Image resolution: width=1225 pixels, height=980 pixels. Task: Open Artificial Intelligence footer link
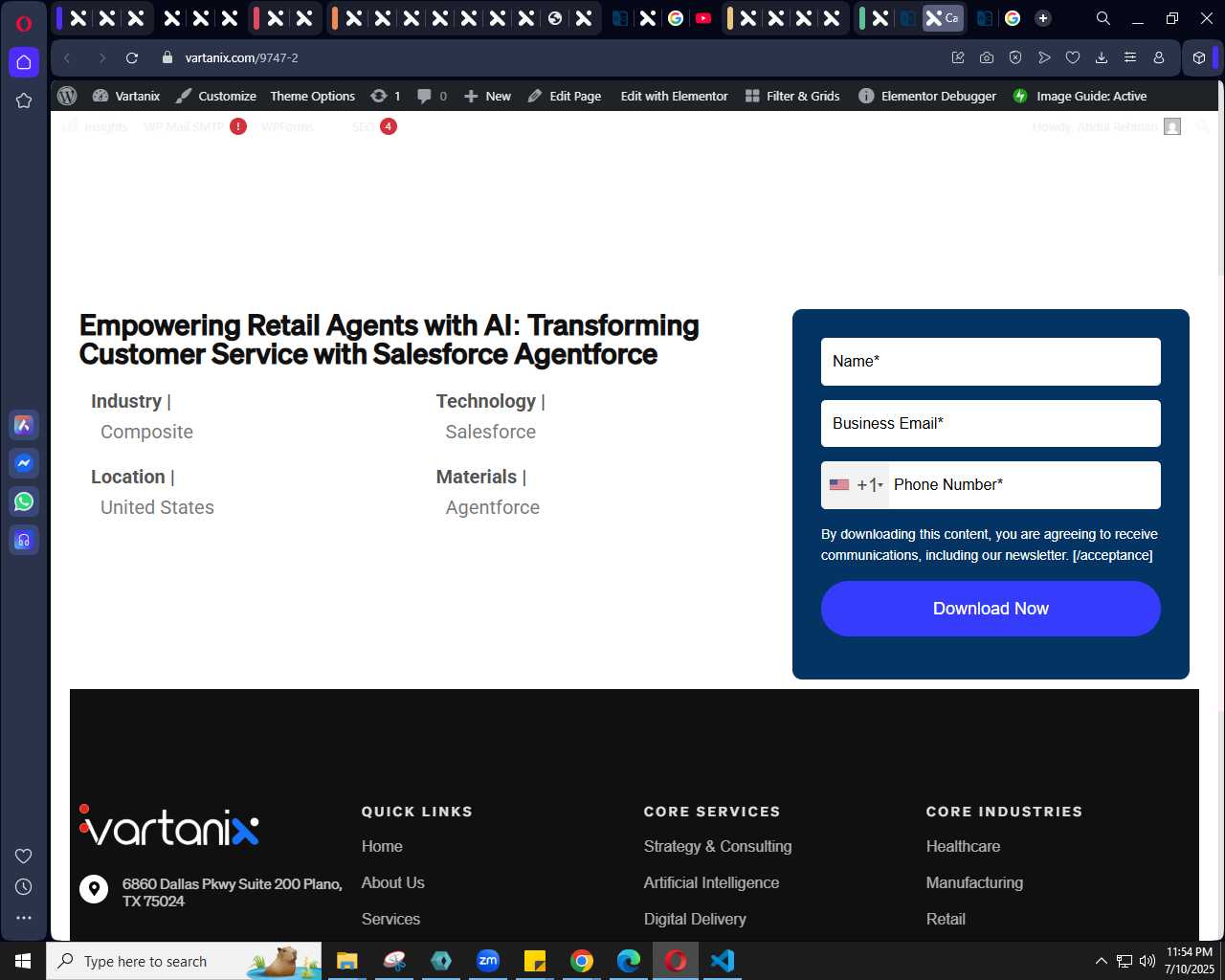coord(711,882)
